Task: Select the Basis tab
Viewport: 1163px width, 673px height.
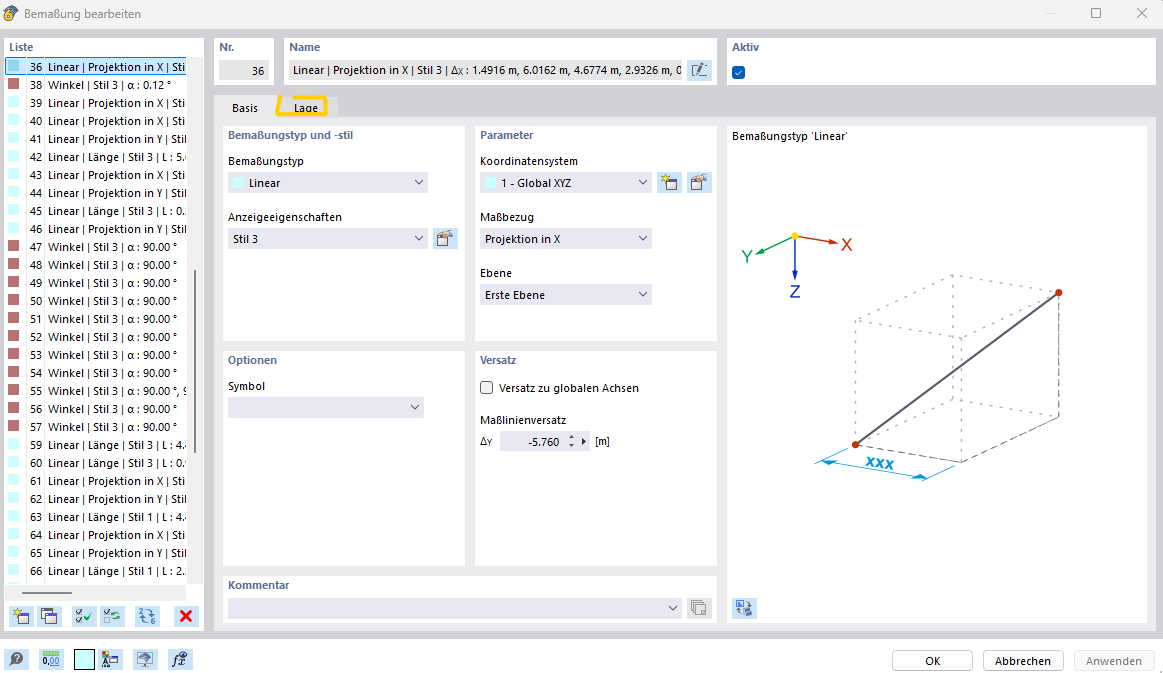Action: click(245, 107)
